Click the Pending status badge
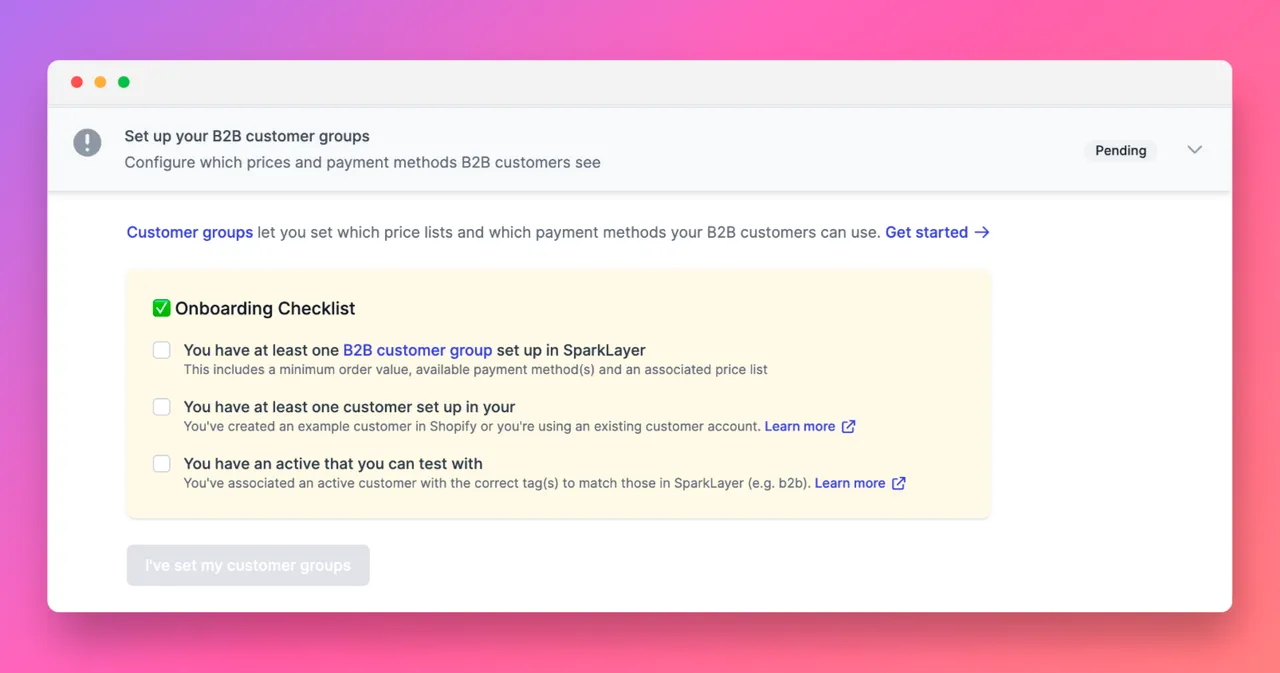1280x673 pixels. (x=1120, y=151)
